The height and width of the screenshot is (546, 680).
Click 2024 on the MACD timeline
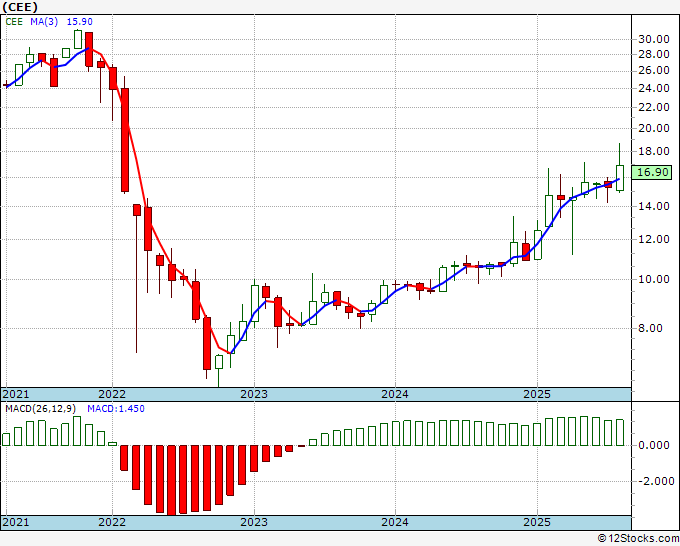(x=395, y=522)
